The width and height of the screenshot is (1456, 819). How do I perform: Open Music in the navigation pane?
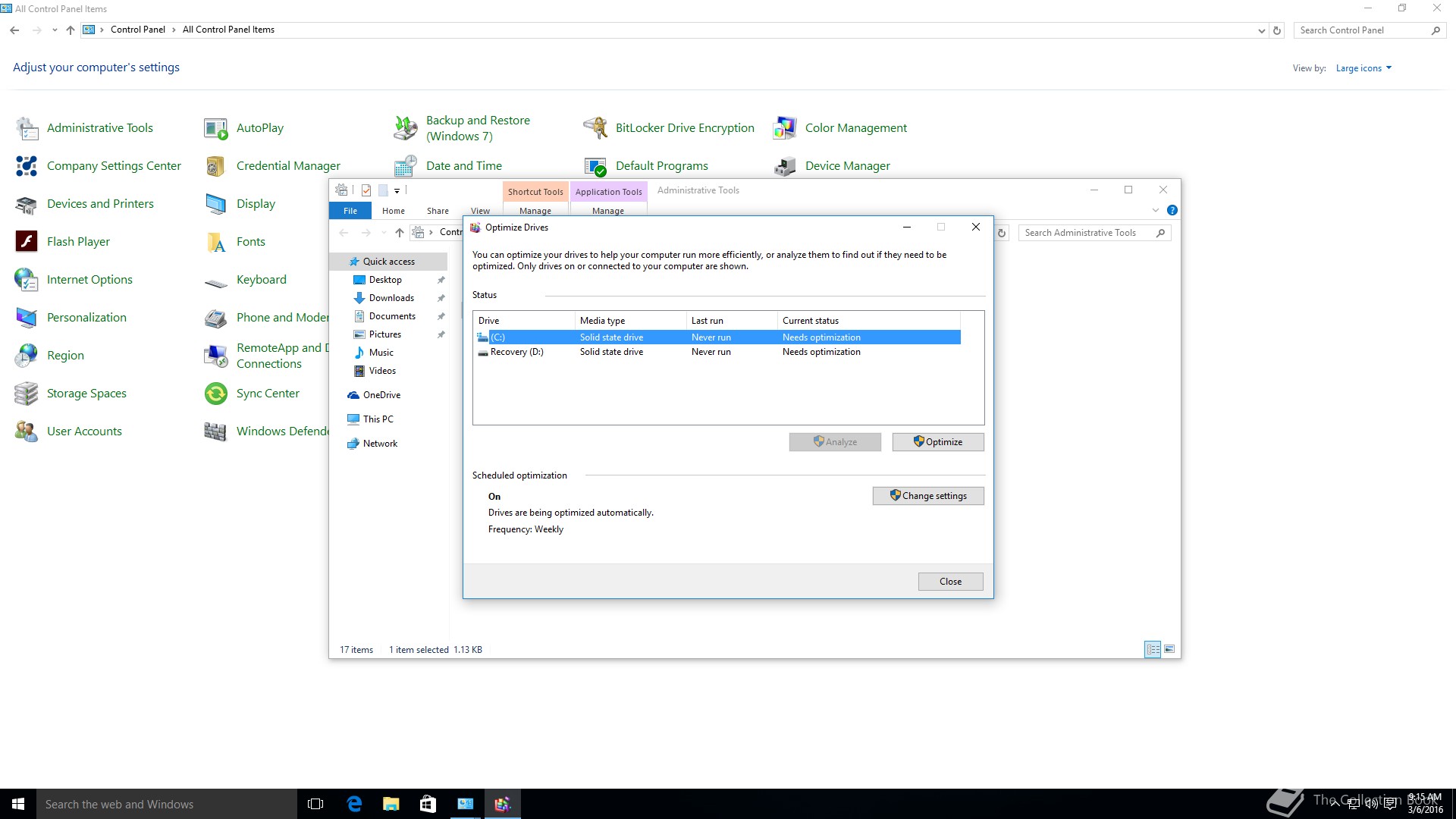click(x=381, y=353)
